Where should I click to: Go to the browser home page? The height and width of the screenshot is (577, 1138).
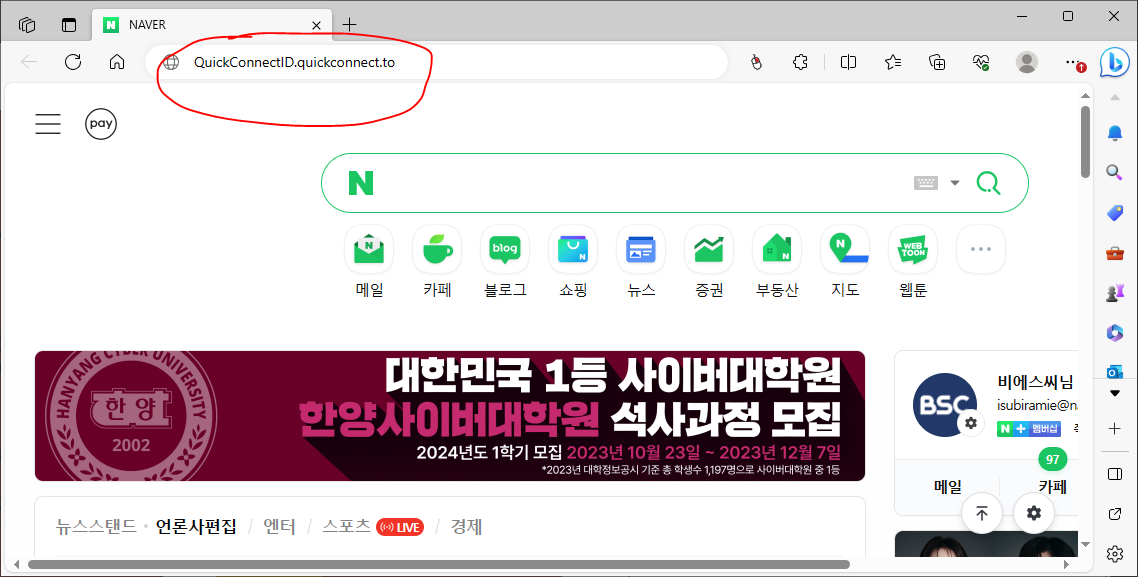(117, 62)
